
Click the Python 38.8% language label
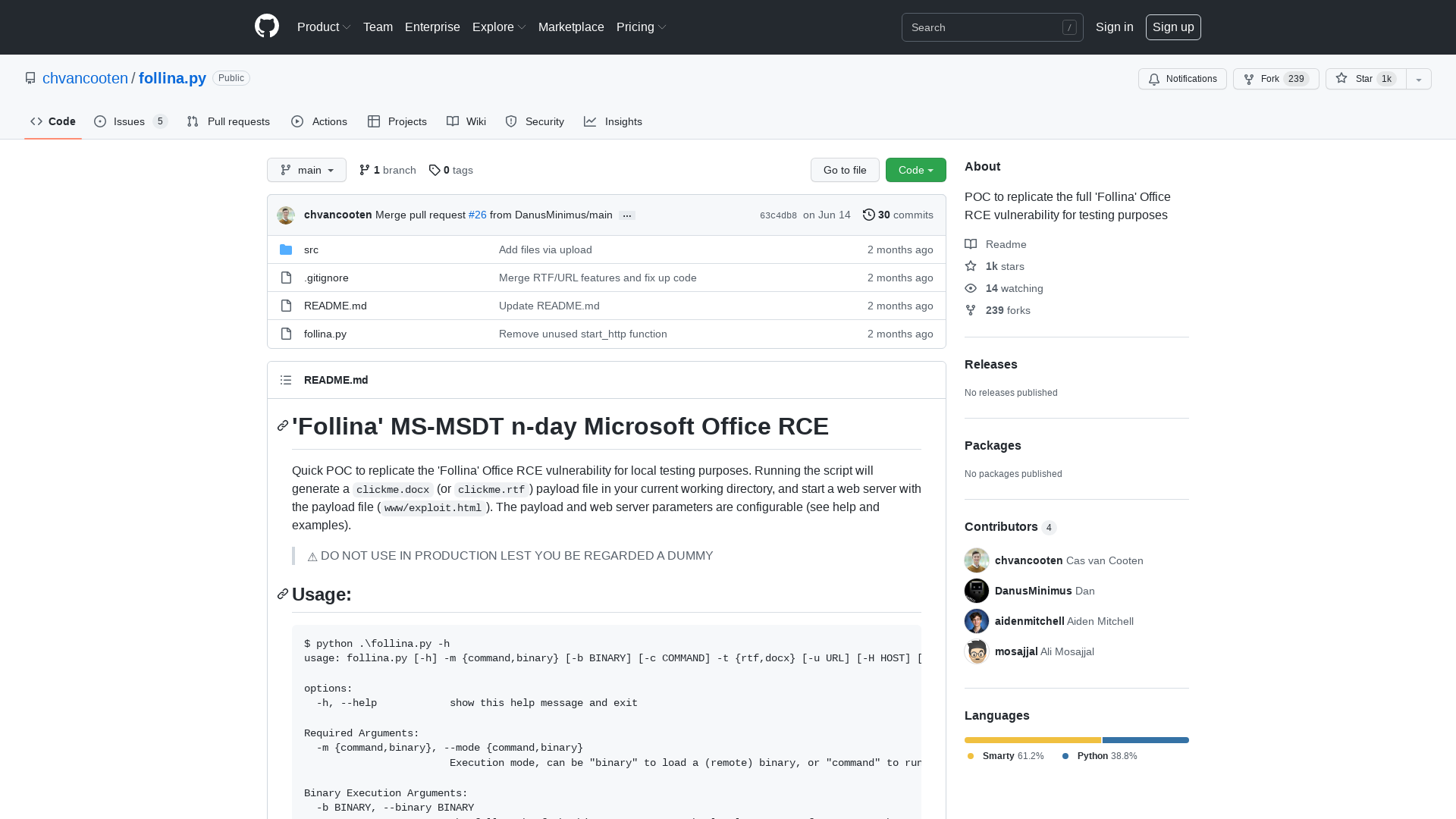coord(1100,756)
